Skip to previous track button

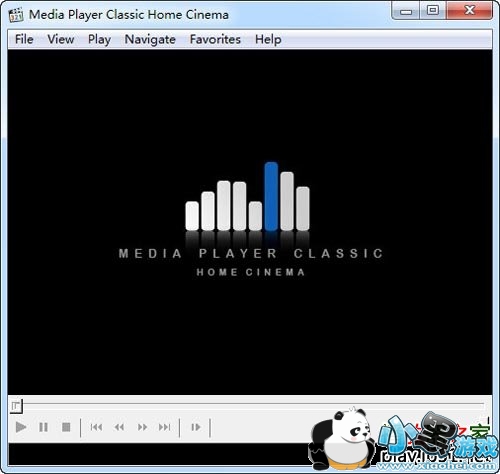click(96, 427)
